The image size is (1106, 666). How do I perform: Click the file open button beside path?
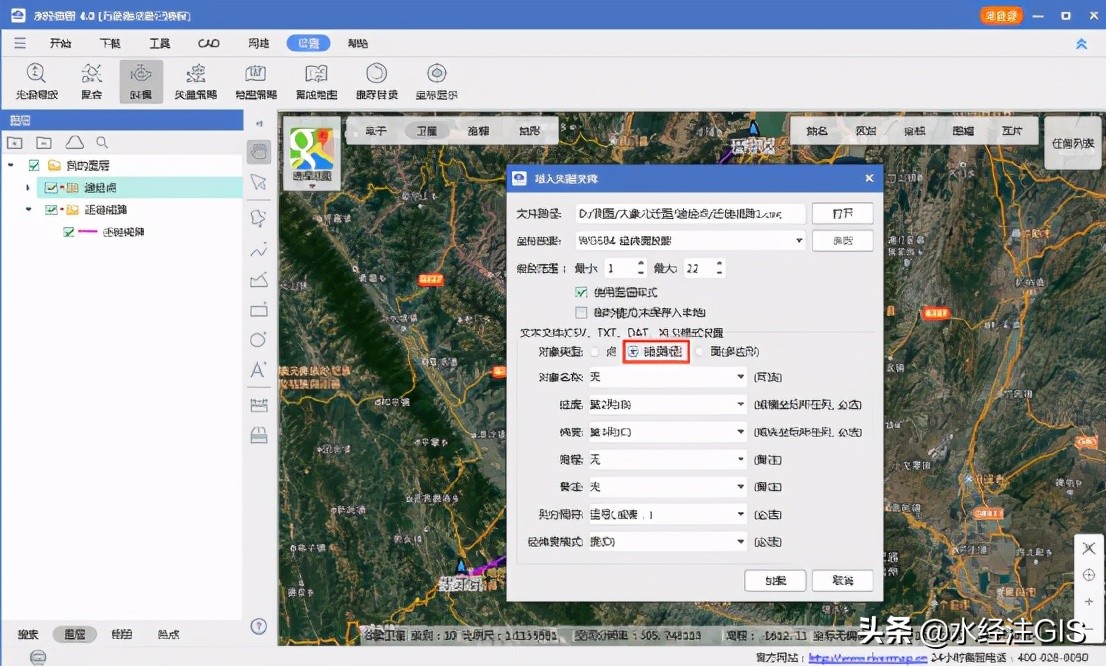pyautogui.click(x=842, y=213)
